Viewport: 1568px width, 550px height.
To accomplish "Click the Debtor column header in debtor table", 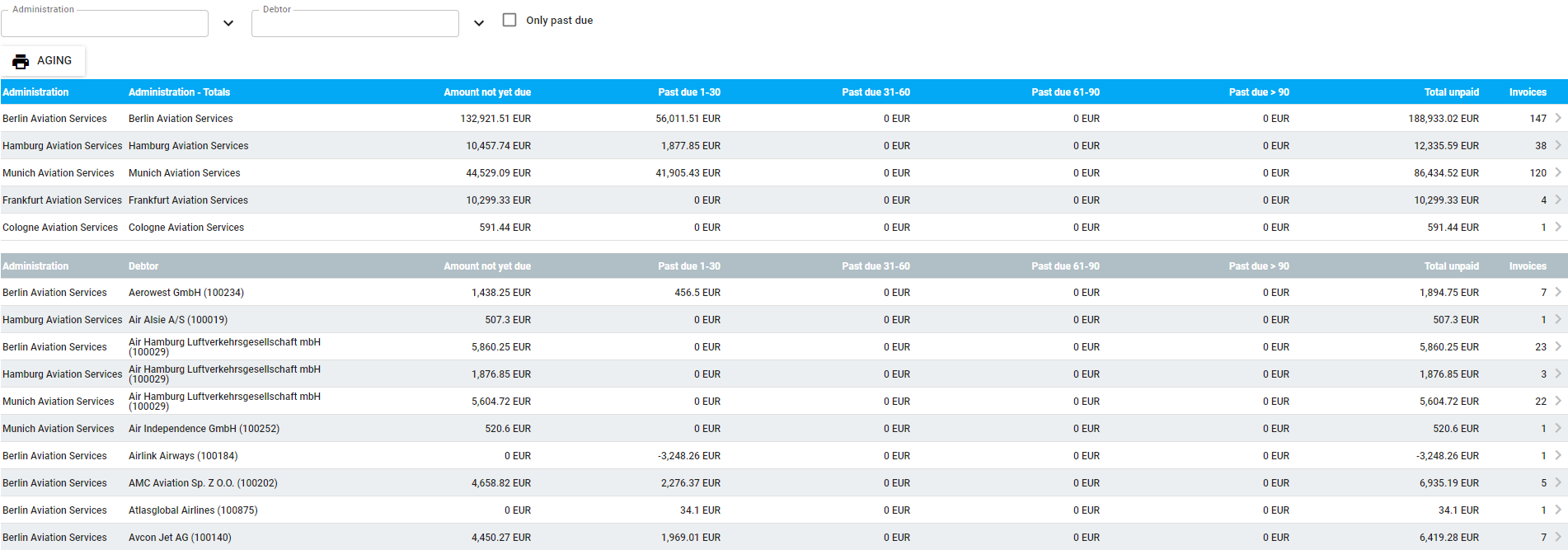I will tap(143, 266).
